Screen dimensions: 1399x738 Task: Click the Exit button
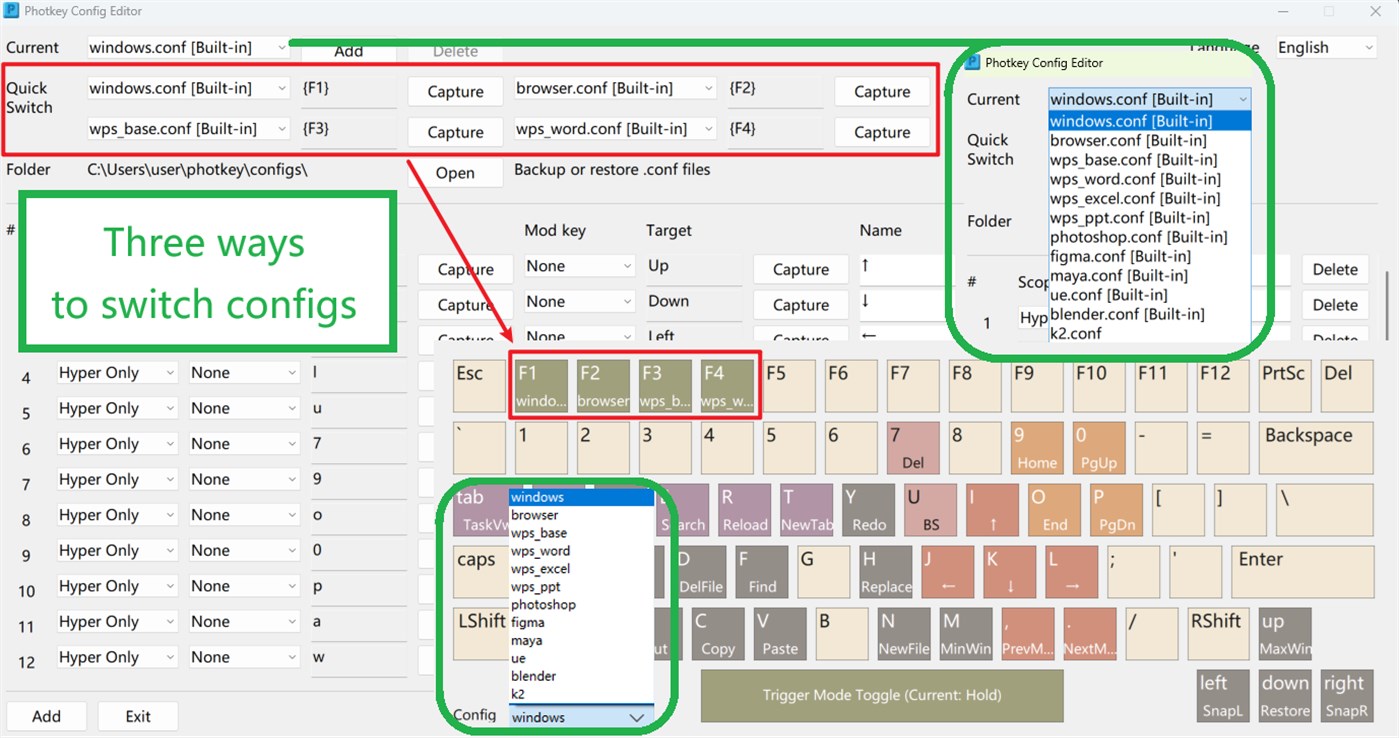(x=138, y=716)
